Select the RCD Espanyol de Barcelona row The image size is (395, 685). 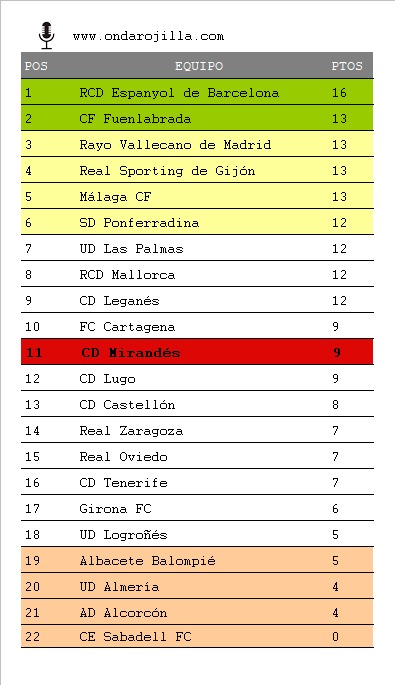tap(197, 92)
